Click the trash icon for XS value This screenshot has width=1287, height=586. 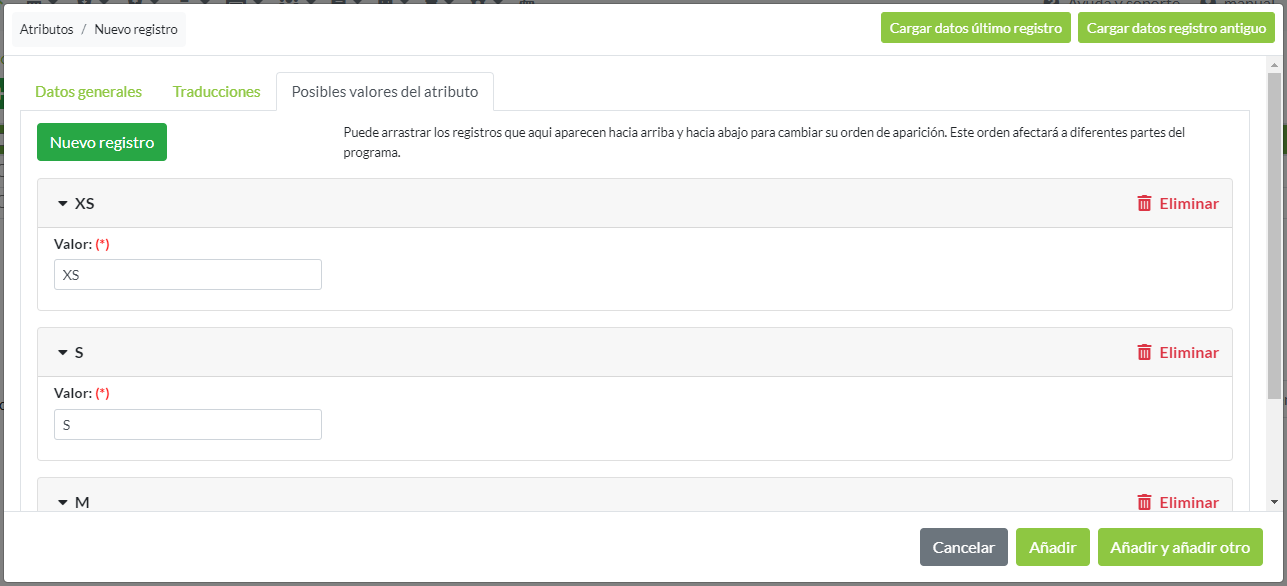tap(1145, 204)
